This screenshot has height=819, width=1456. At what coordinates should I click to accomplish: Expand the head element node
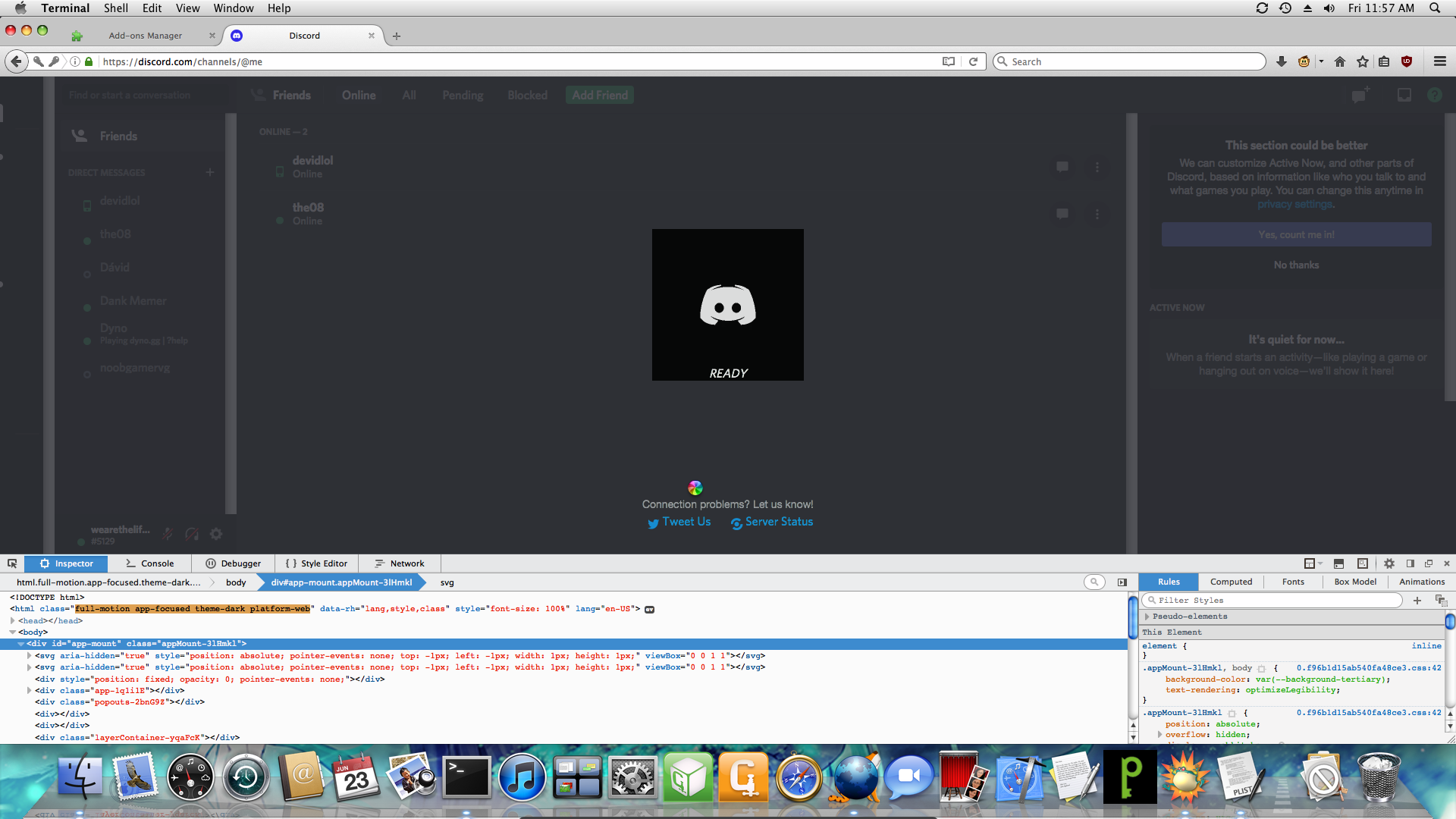tap(12, 620)
